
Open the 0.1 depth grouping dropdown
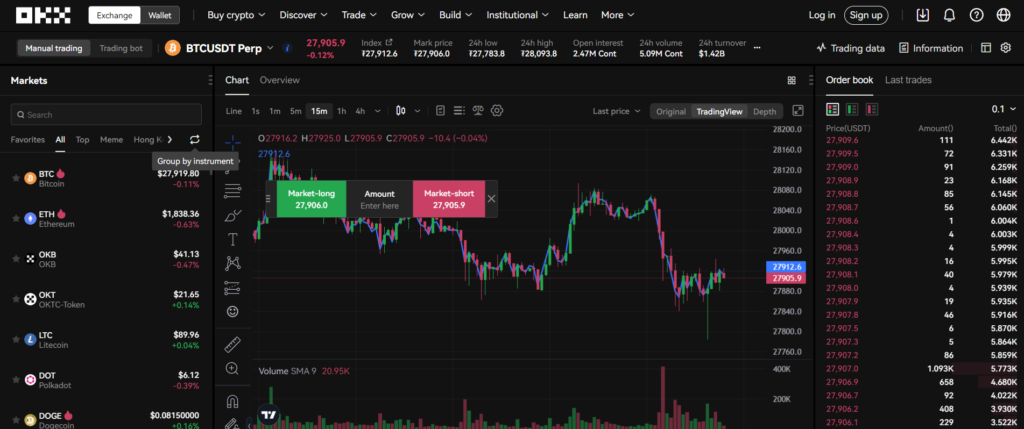[1004, 109]
